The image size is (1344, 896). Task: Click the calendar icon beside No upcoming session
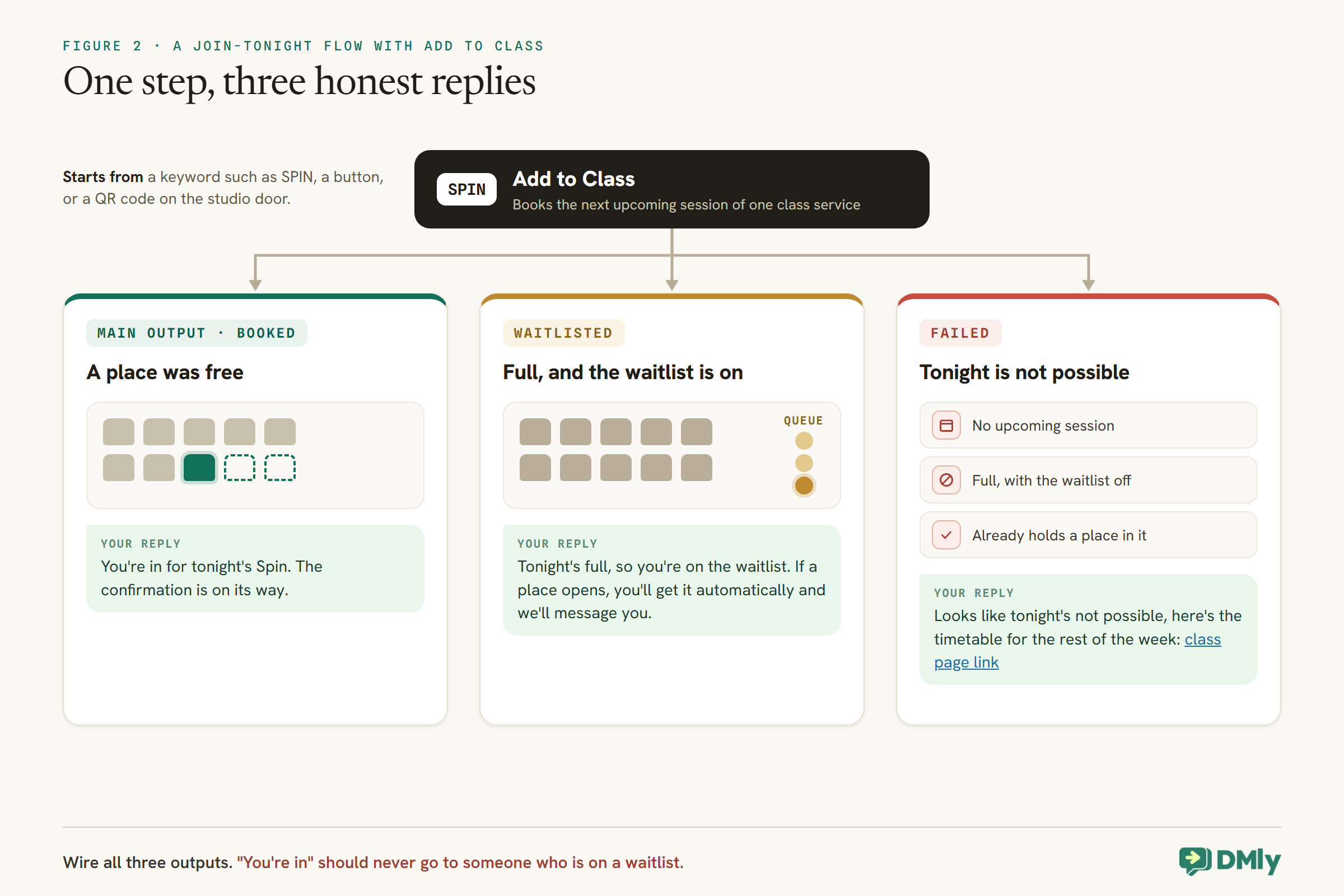pyautogui.click(x=946, y=426)
